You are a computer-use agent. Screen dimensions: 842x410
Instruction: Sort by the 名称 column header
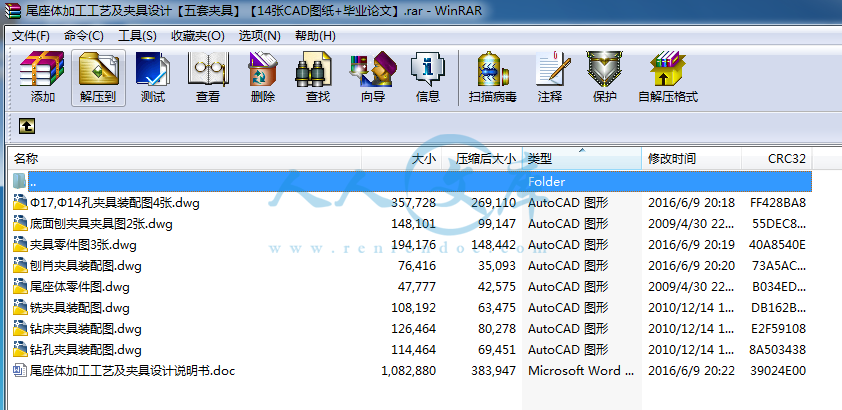click(185, 159)
